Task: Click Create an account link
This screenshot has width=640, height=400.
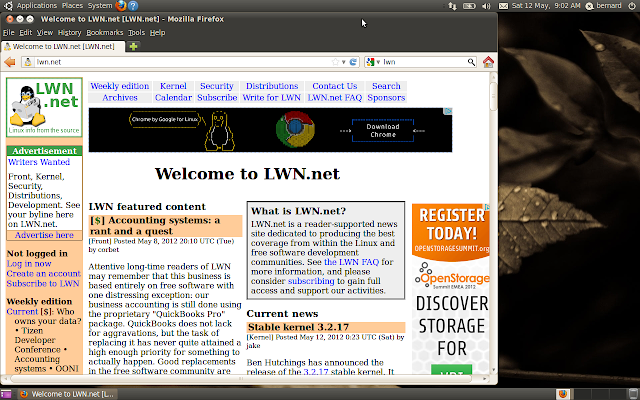Action: [x=44, y=273]
